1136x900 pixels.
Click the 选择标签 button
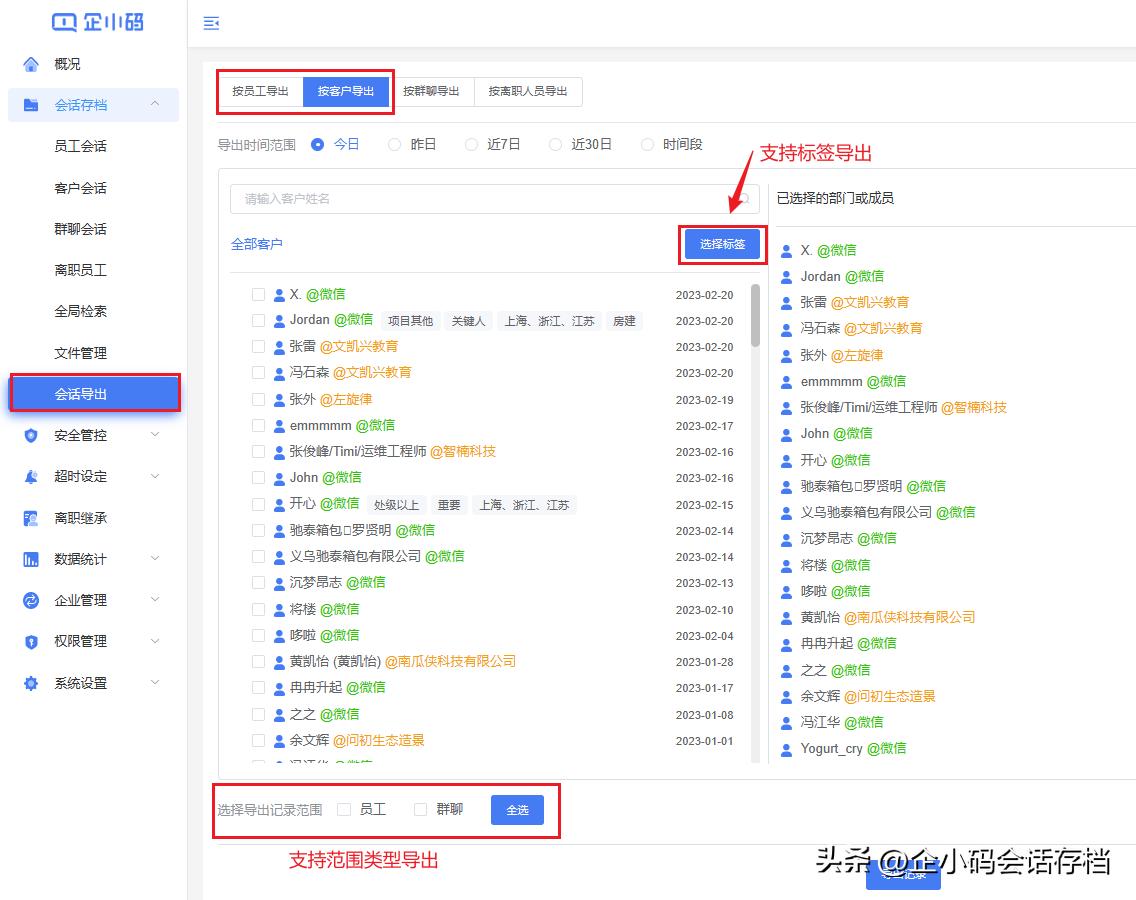tap(722, 244)
